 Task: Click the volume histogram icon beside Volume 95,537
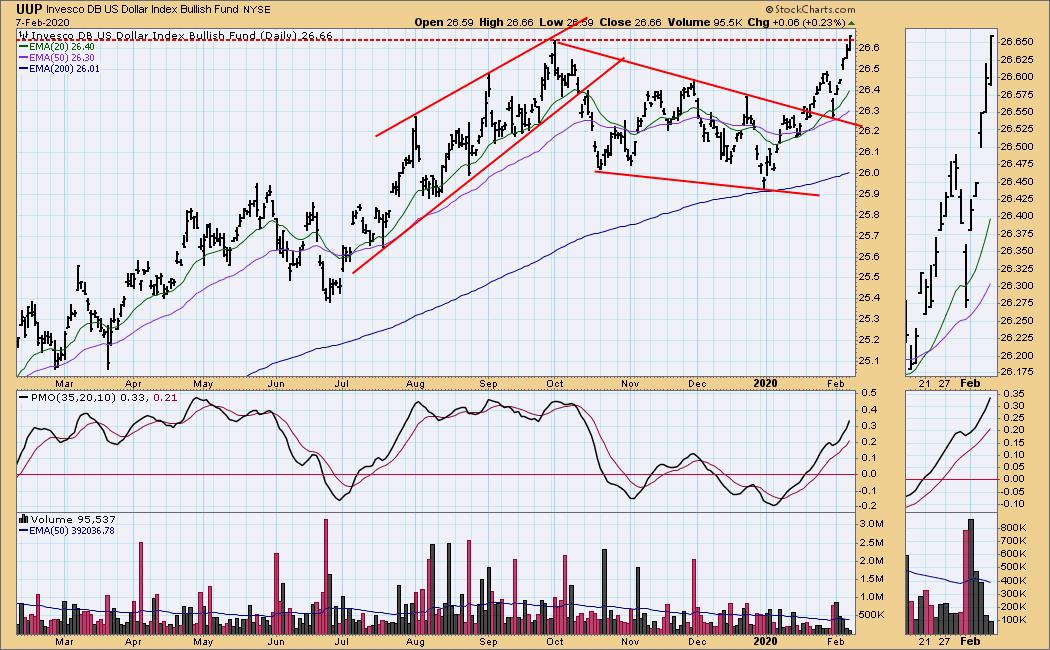tap(24, 519)
